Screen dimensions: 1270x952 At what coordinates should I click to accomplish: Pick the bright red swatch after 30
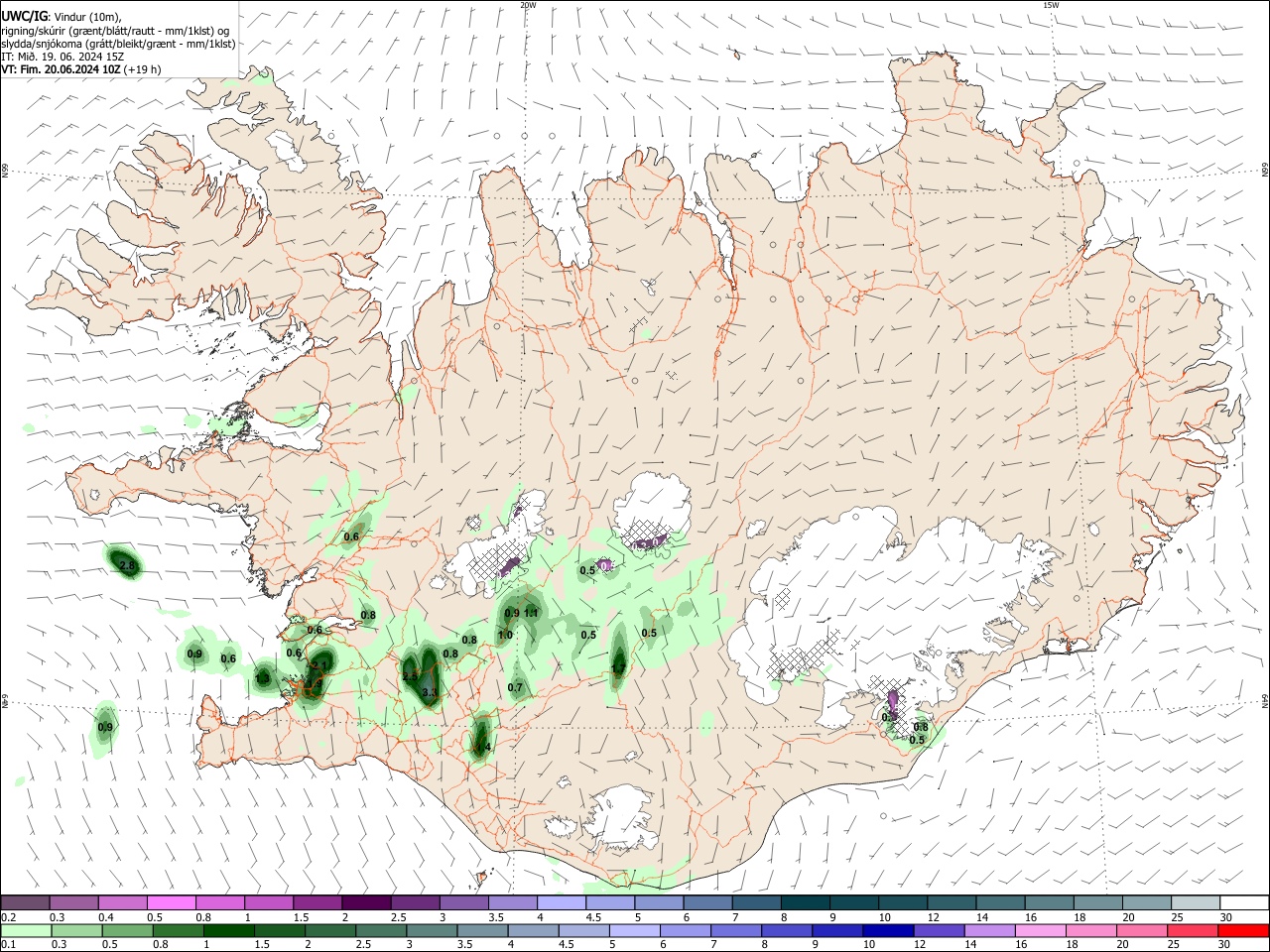pyautogui.click(x=1243, y=930)
